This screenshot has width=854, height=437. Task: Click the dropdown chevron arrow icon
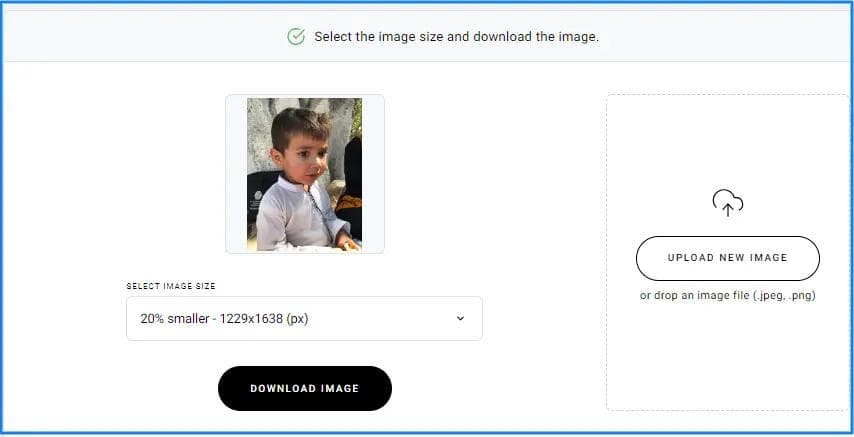[x=460, y=318]
